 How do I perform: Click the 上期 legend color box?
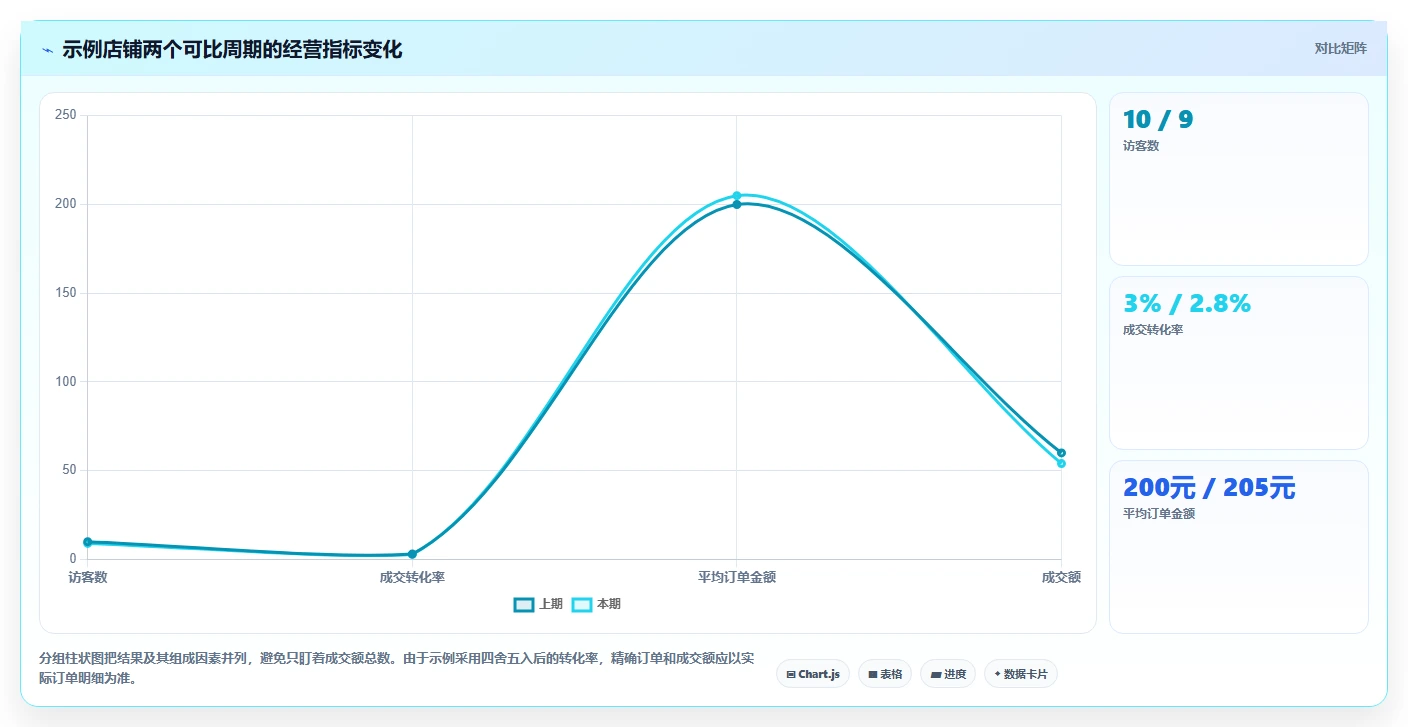[x=524, y=604]
